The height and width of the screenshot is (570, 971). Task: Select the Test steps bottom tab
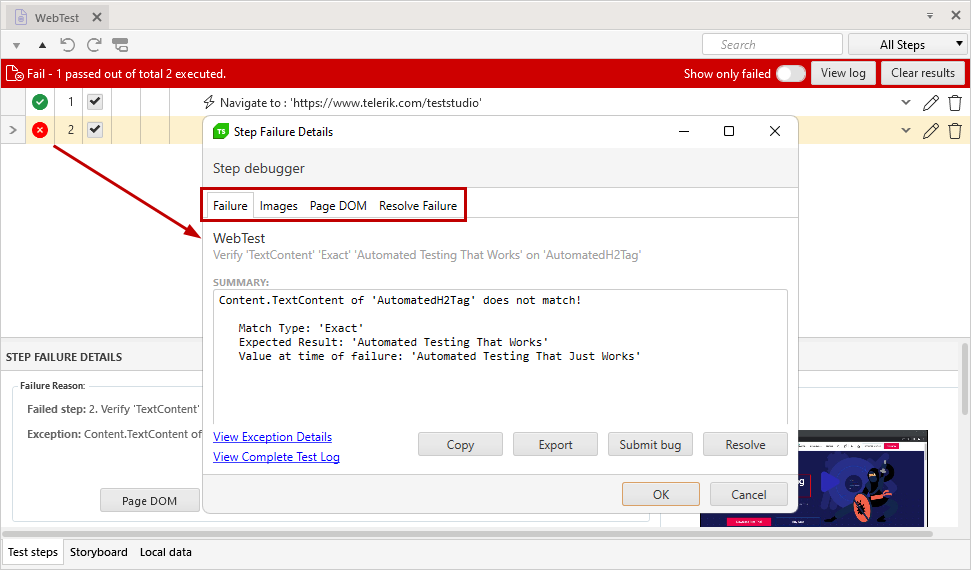[x=33, y=552]
